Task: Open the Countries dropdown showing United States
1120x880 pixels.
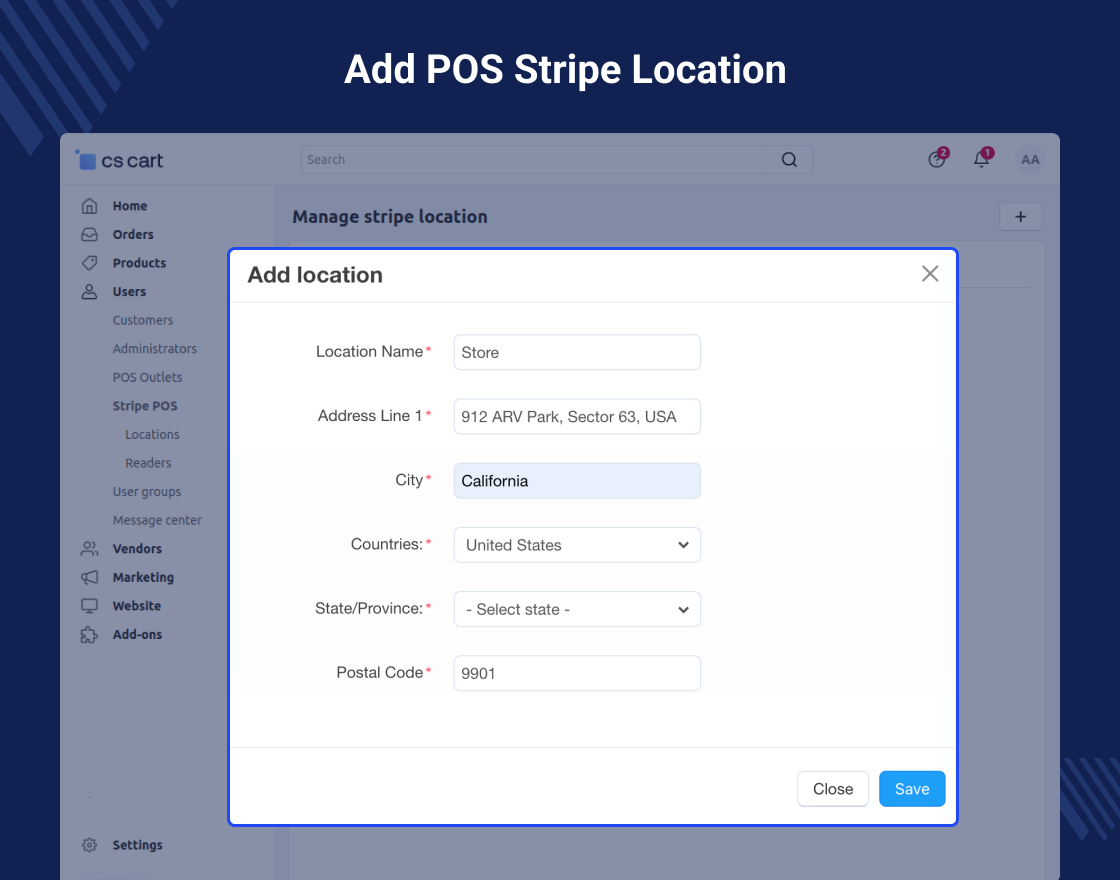Action: (577, 545)
